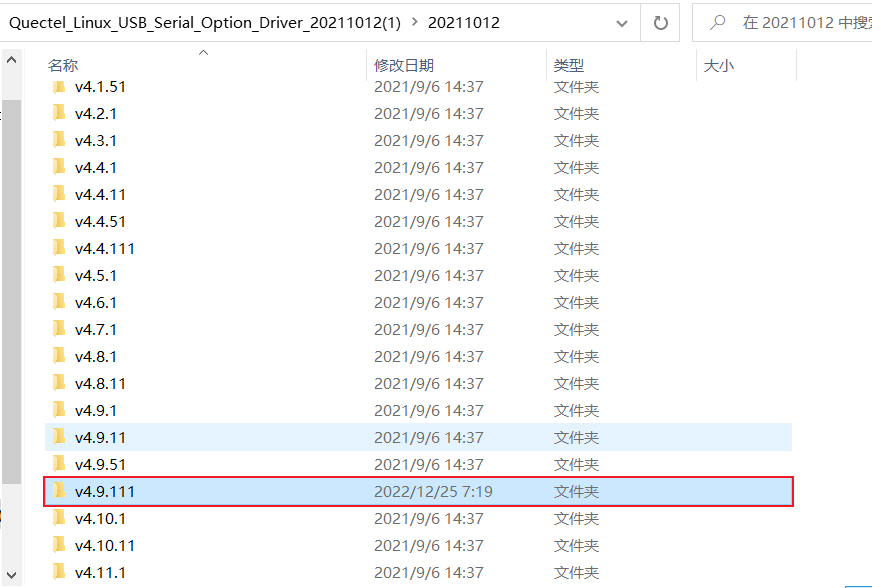Select the v4.9.1 folder icon
872x588 pixels.
click(x=59, y=410)
